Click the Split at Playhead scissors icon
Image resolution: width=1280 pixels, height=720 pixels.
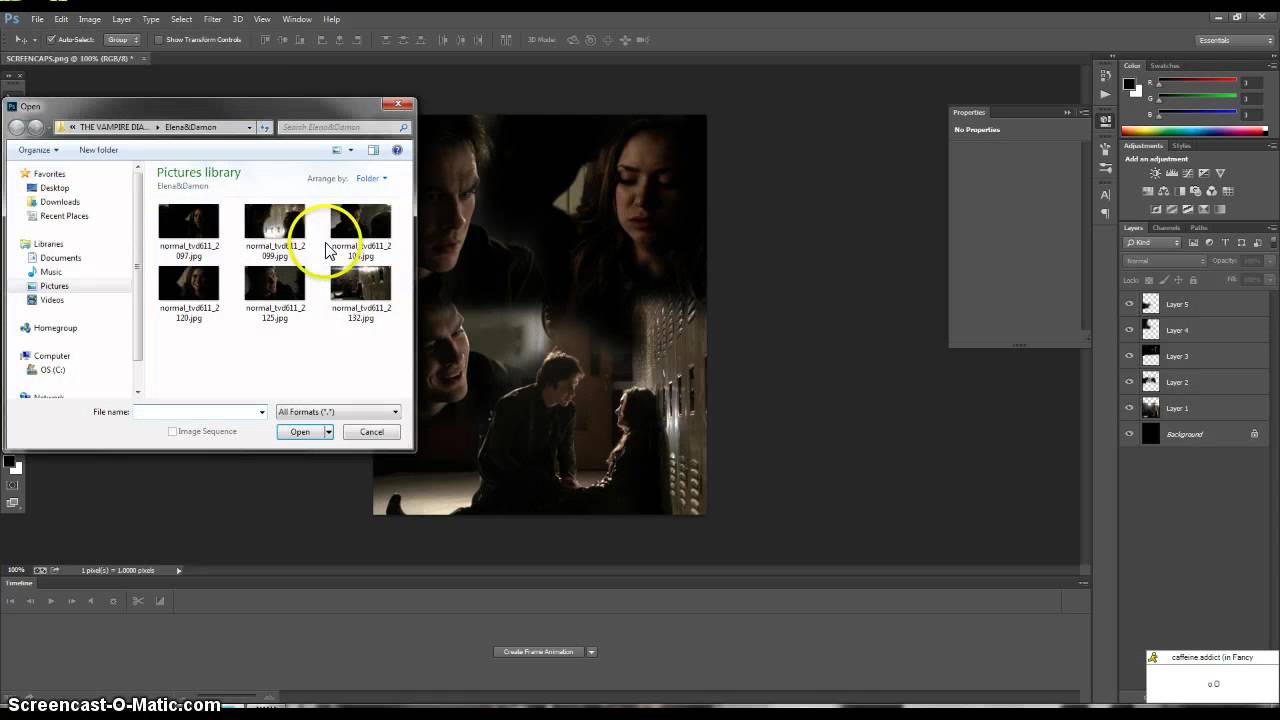click(138, 601)
